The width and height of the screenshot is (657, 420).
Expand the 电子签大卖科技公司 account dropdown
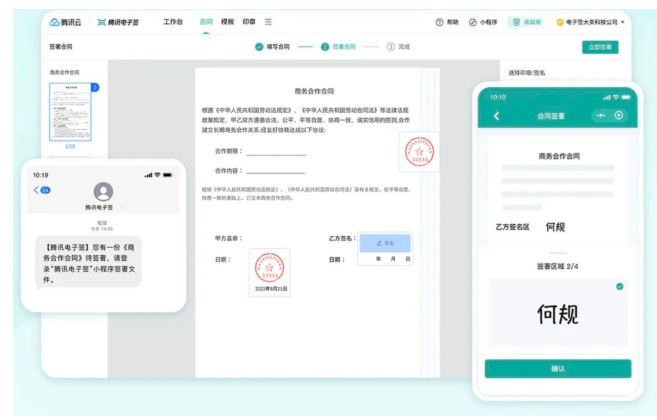(x=590, y=22)
